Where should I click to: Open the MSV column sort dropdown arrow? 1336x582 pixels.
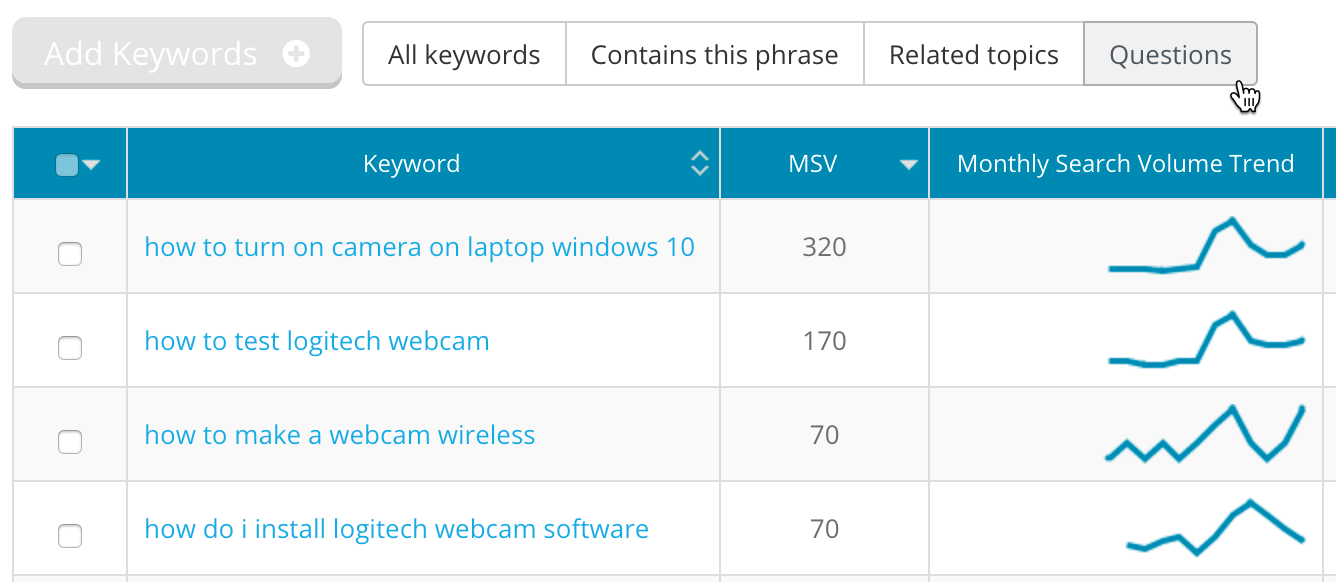coord(908,165)
